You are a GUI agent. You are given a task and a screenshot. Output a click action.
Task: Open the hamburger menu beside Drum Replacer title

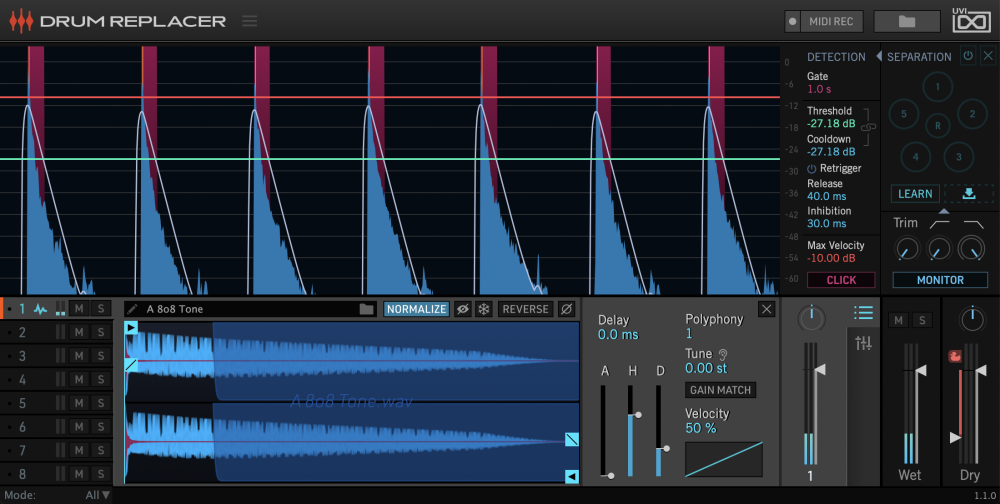pos(249,21)
